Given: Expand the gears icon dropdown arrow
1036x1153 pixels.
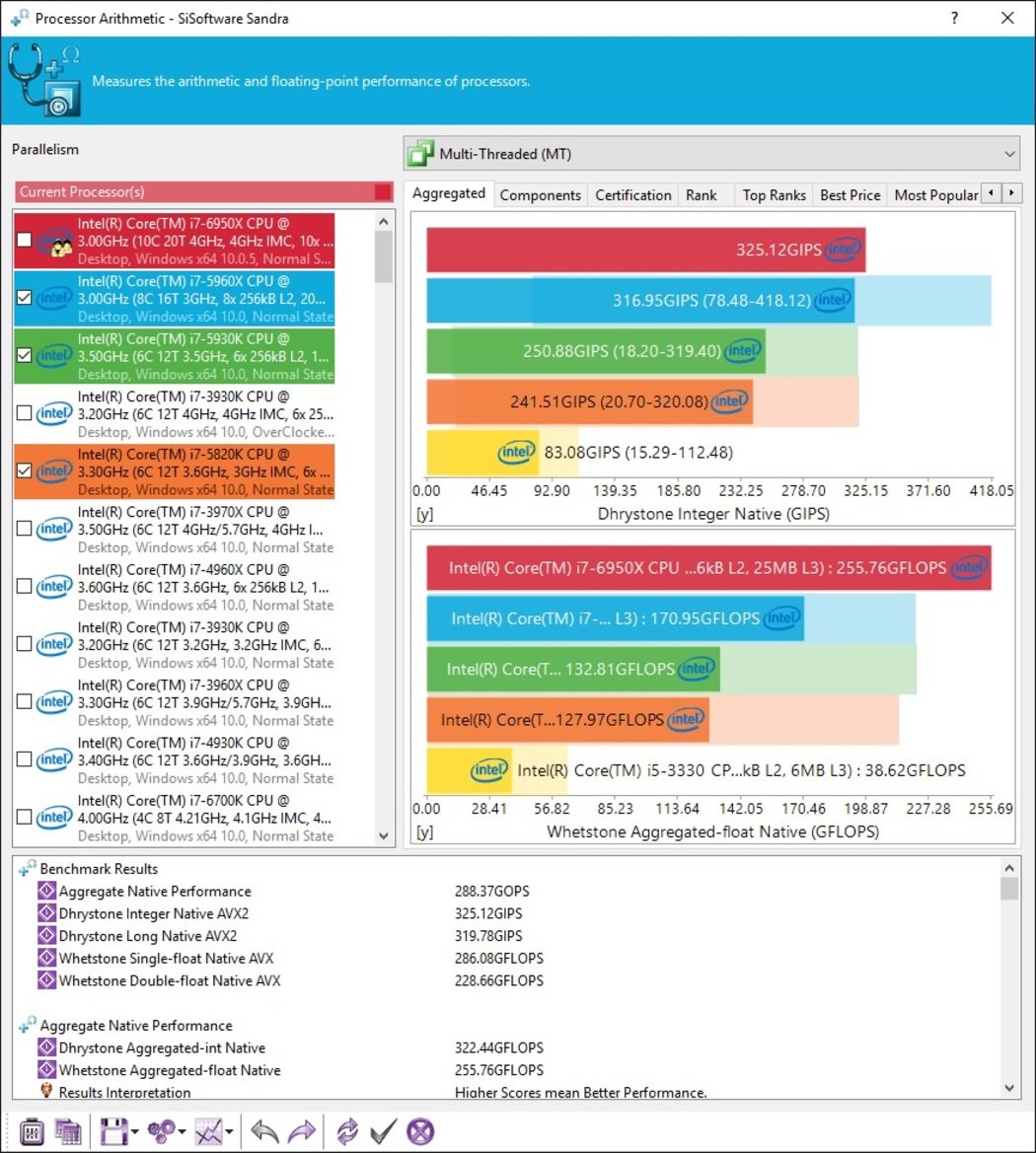Looking at the screenshot, I should pyautogui.click(x=182, y=1131).
